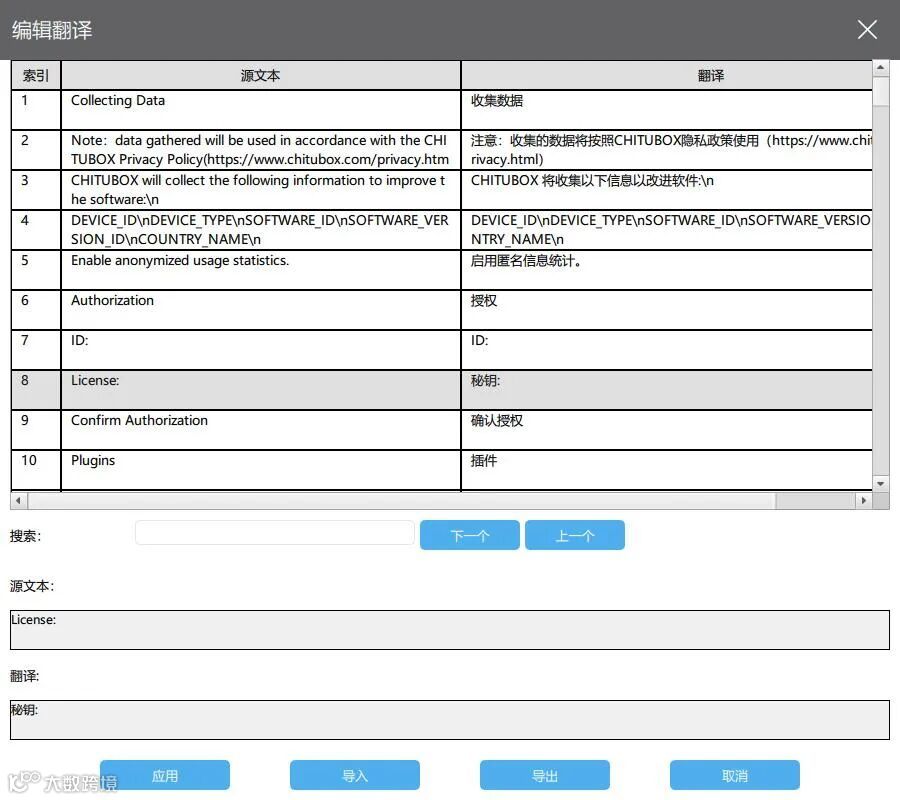This screenshot has width=900, height=800.
Task: Select translation cell 收集数据
Action: click(x=667, y=110)
